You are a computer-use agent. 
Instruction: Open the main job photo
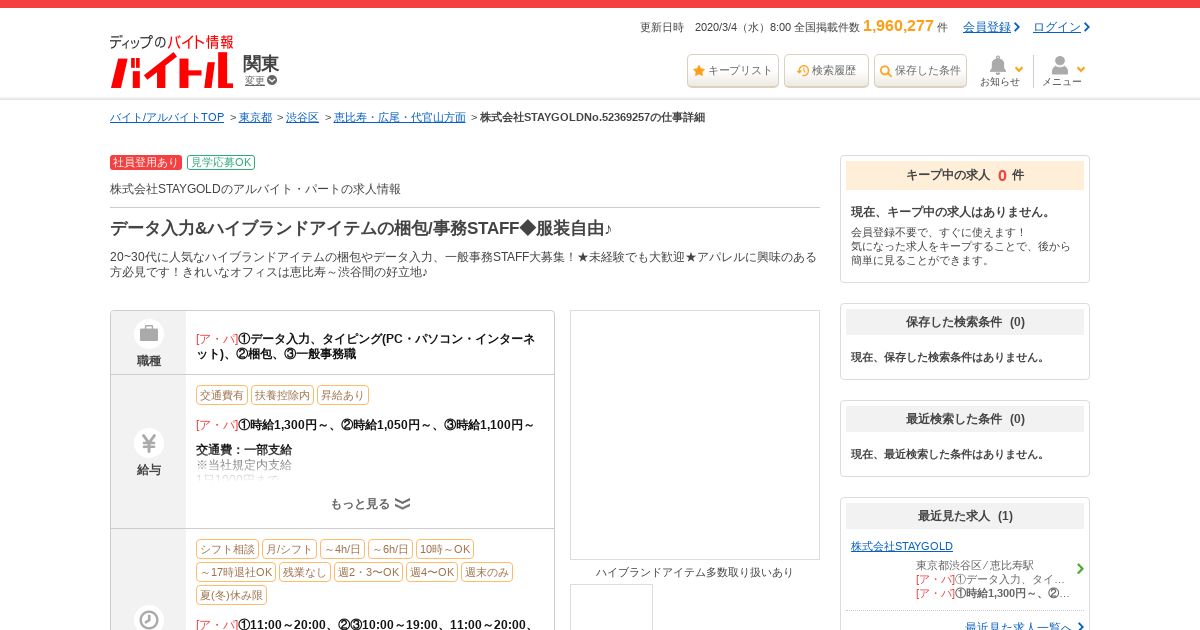[x=695, y=435]
